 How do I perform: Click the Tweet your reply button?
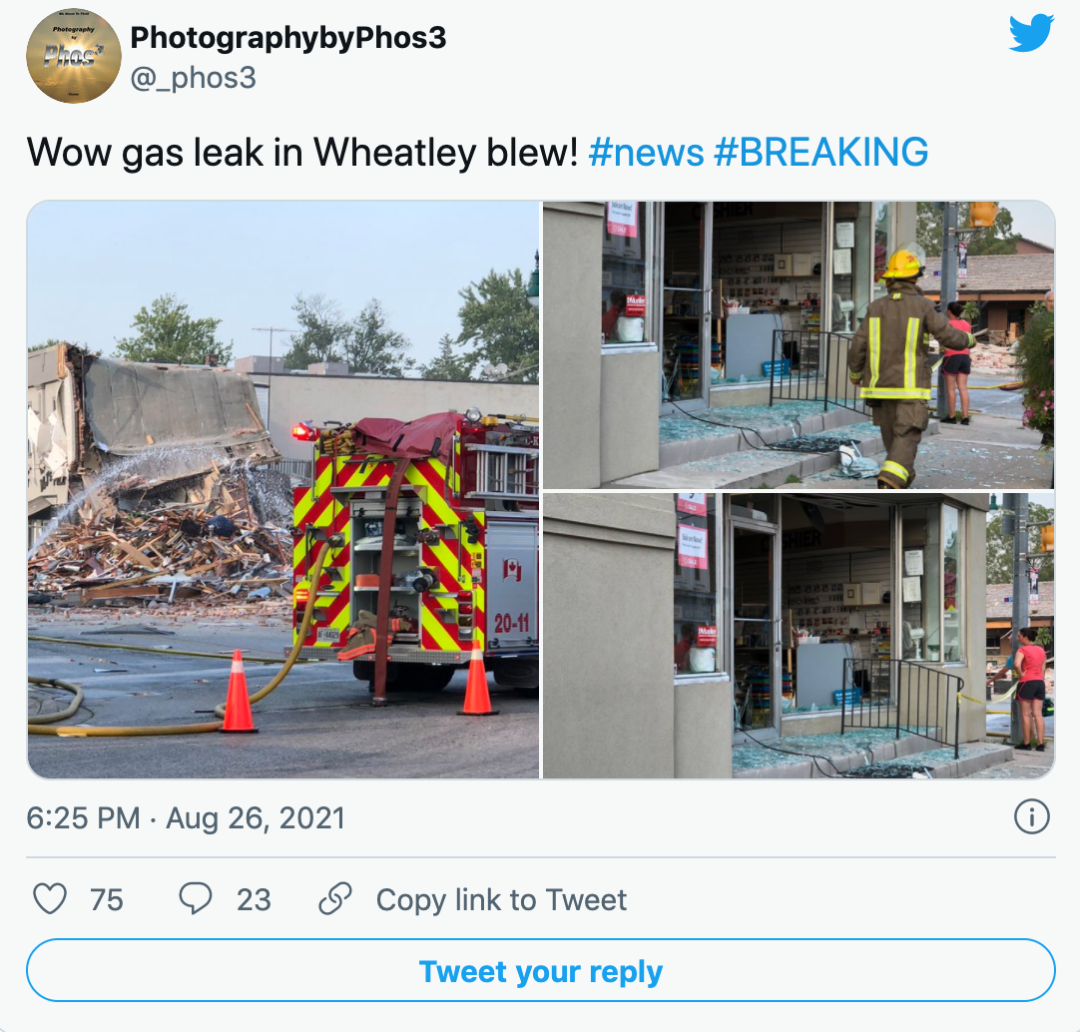click(x=541, y=971)
